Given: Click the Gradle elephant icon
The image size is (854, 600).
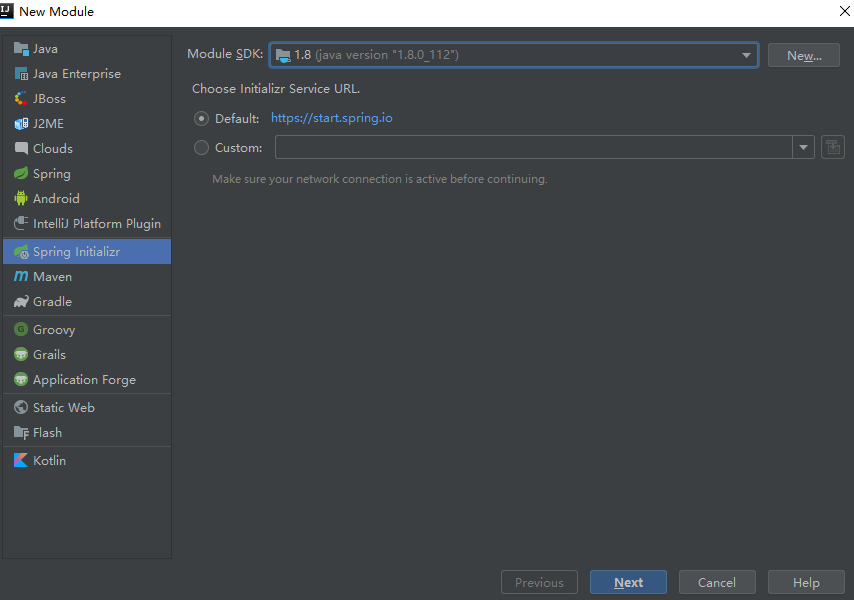Looking at the screenshot, I should coord(21,302).
